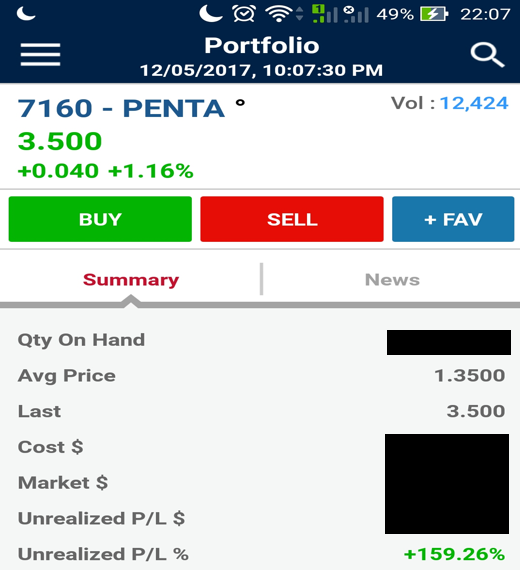
Task: Tap the 7160 - PENTA stock title
Action: pos(121,108)
